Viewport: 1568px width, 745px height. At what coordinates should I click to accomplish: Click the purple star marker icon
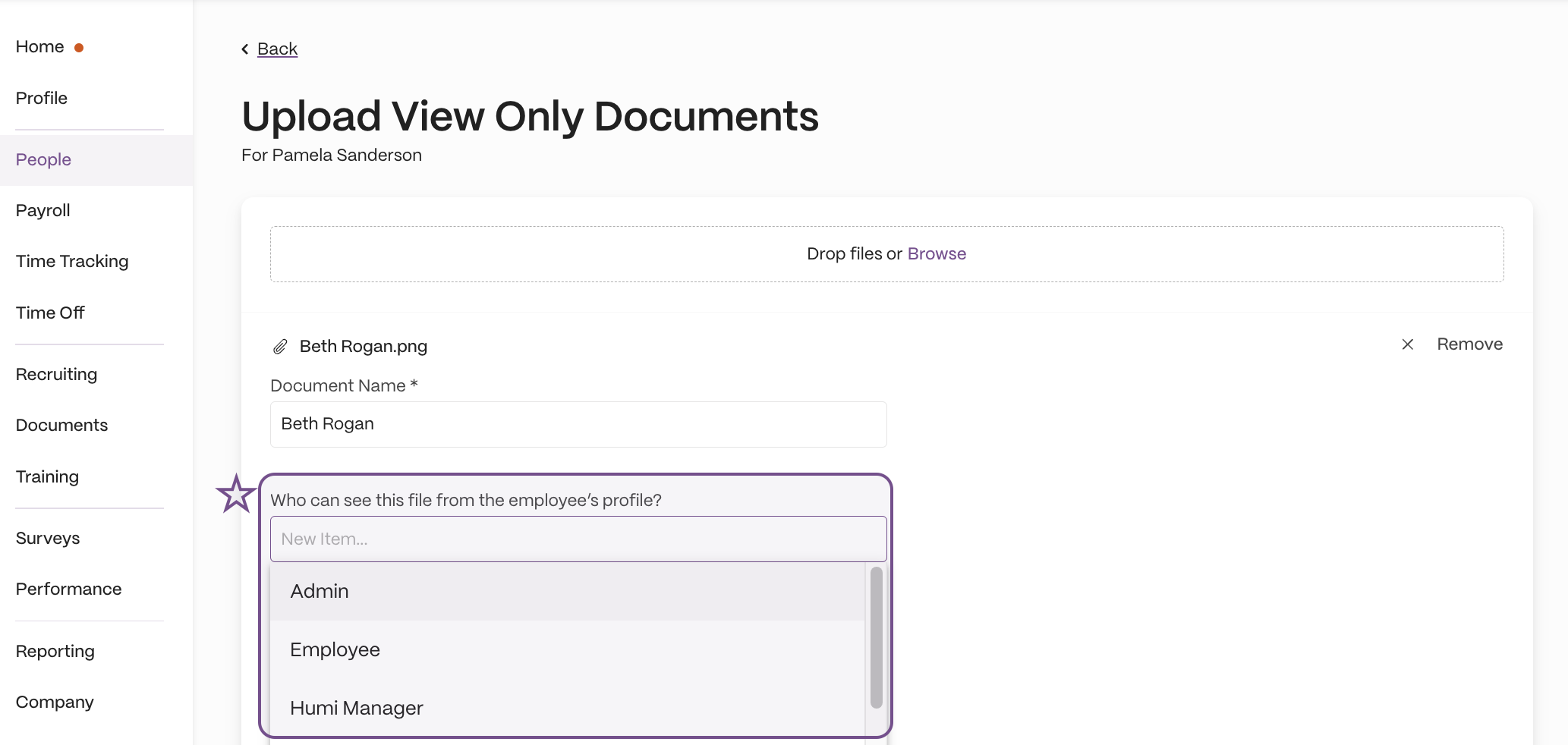pyautogui.click(x=235, y=494)
